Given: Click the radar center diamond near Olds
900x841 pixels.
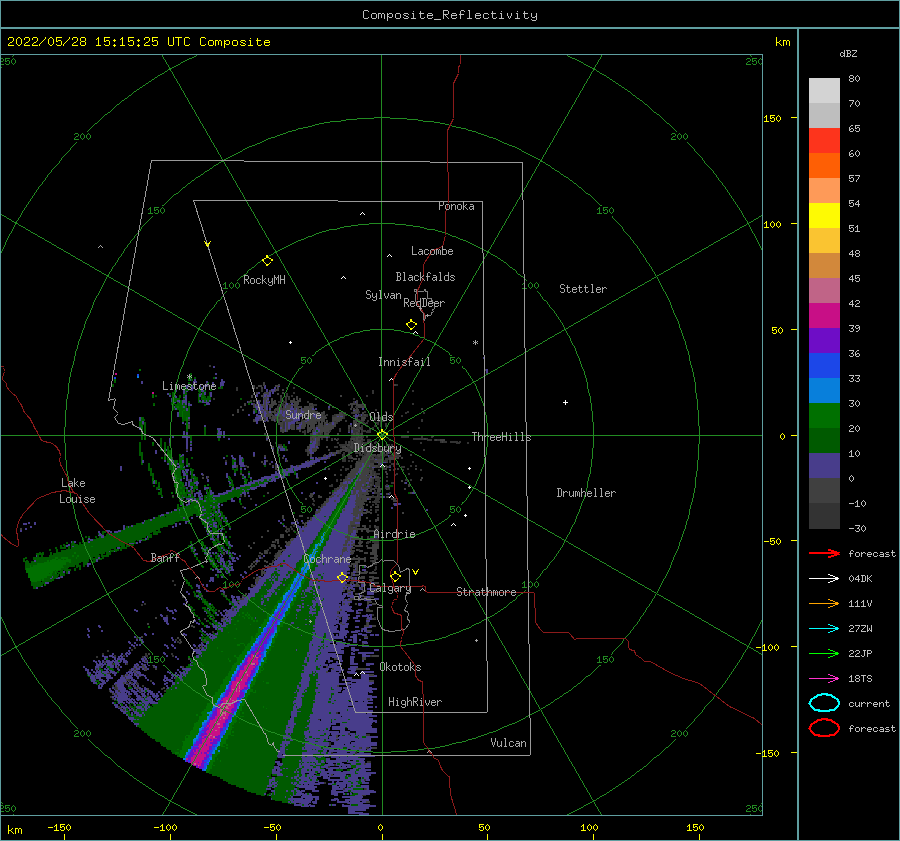Looking at the screenshot, I should (x=382, y=435).
